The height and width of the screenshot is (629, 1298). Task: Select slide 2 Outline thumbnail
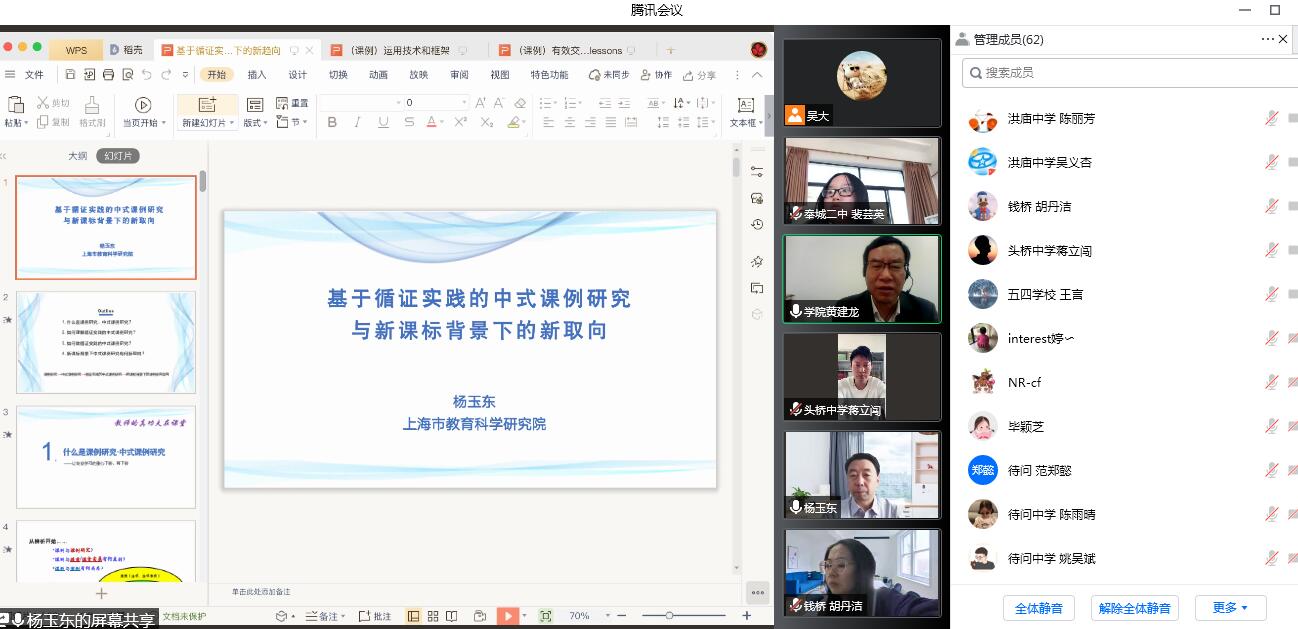point(106,342)
